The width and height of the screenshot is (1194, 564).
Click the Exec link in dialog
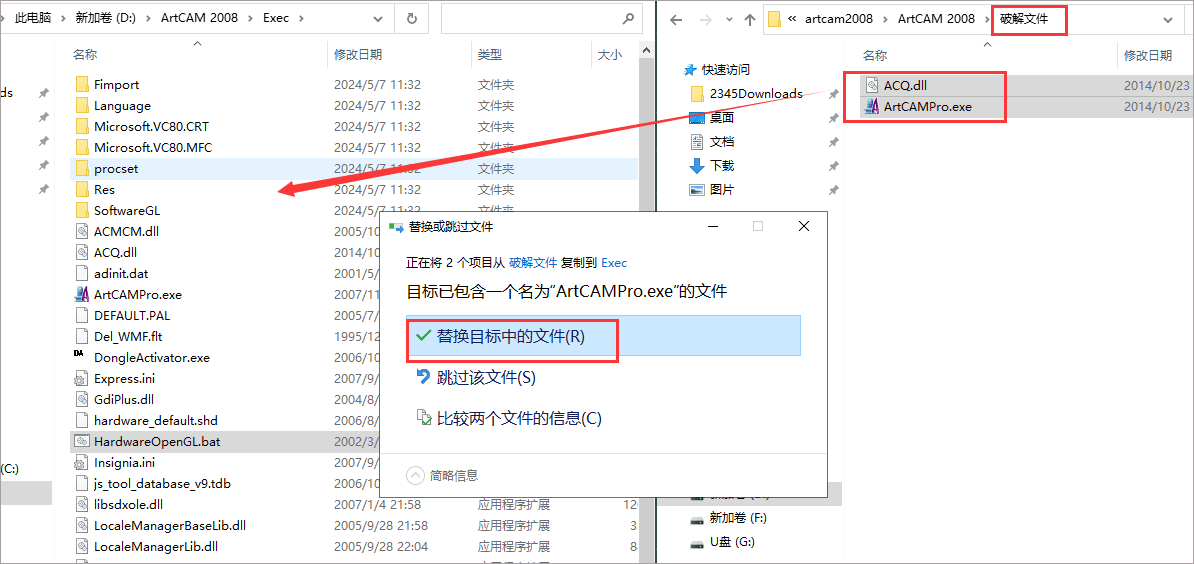click(x=614, y=263)
